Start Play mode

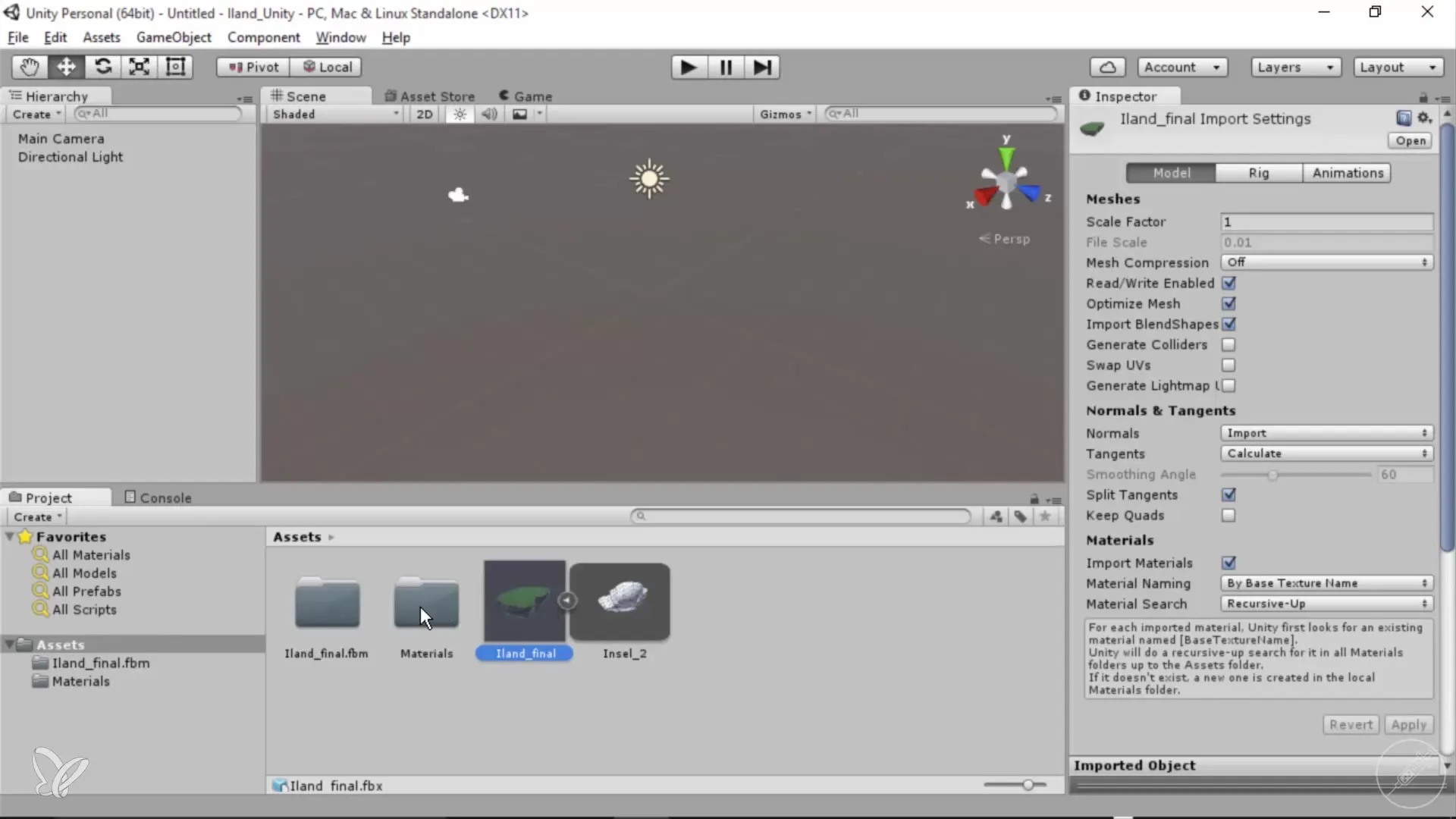689,67
